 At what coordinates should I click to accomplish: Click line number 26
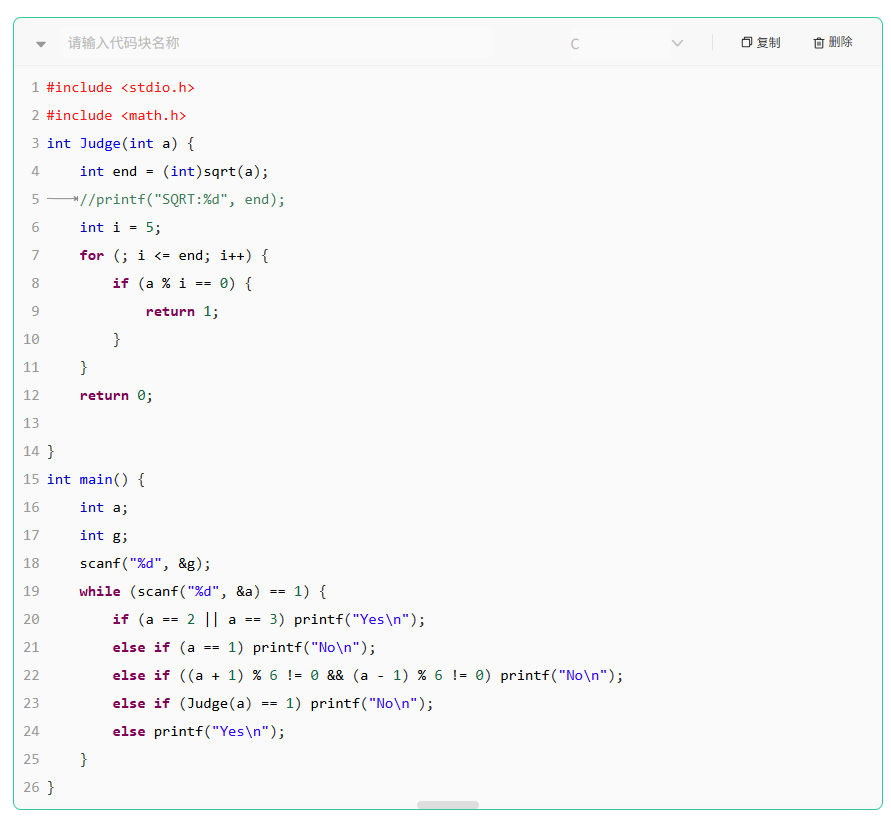(31, 787)
